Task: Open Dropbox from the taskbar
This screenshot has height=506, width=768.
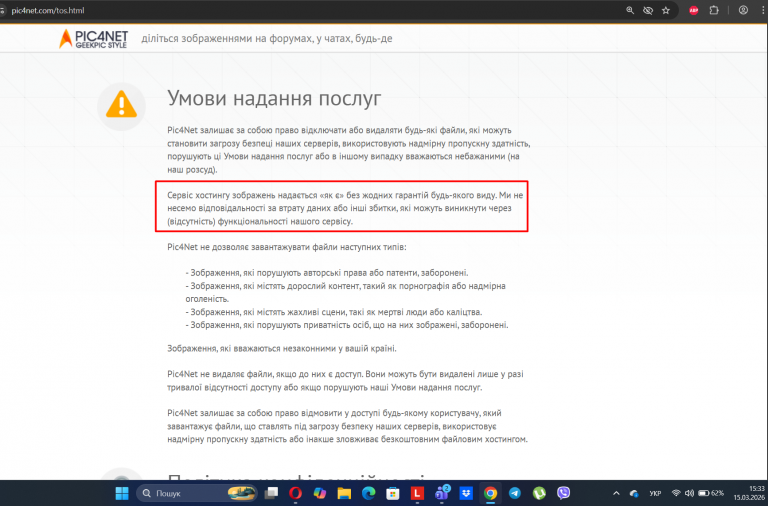Action: pyautogui.click(x=466, y=493)
